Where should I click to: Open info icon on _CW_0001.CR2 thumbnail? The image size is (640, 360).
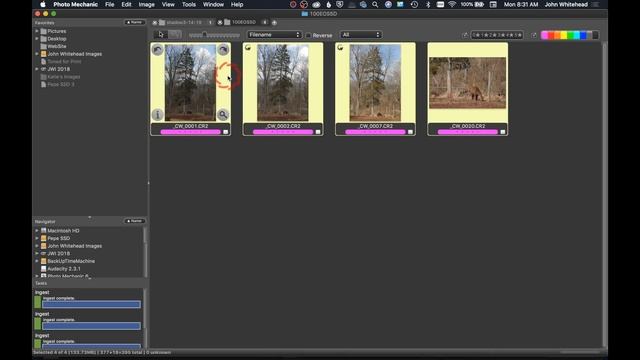pyautogui.click(x=158, y=115)
